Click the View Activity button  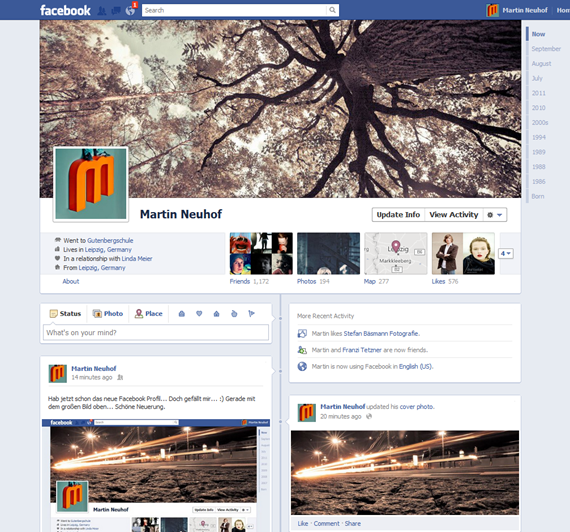point(454,215)
